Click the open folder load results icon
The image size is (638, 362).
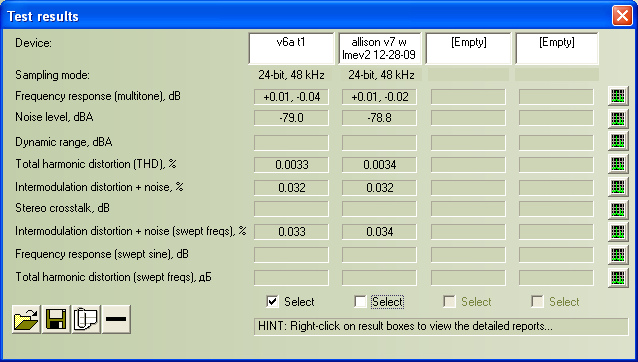pos(26,319)
